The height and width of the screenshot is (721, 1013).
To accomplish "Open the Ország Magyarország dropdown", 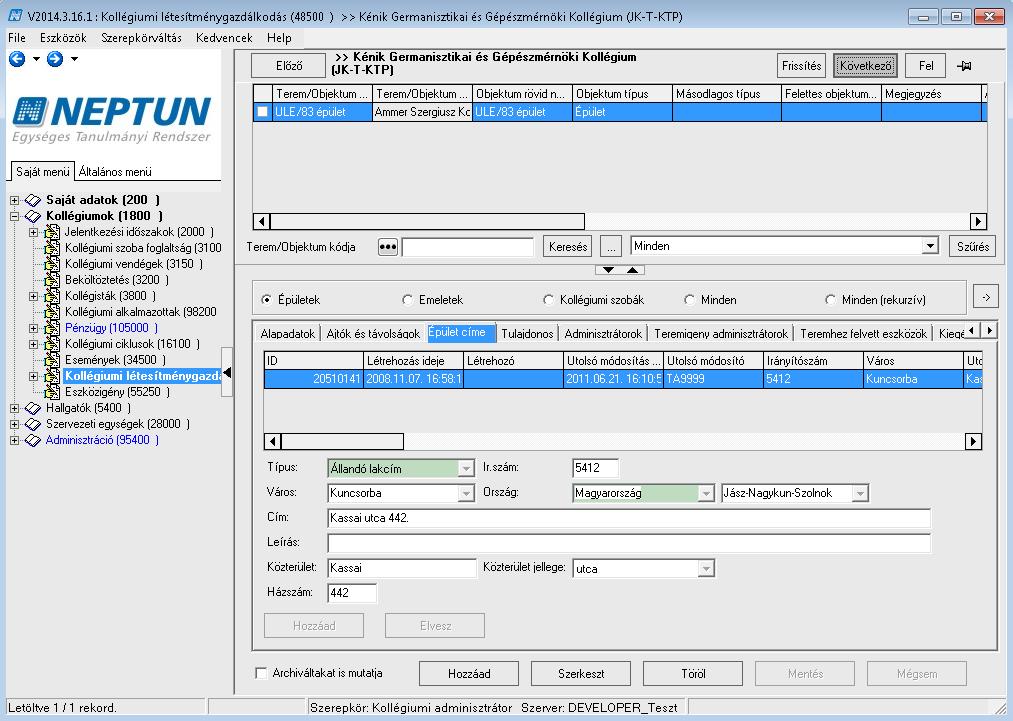I will 706,494.
